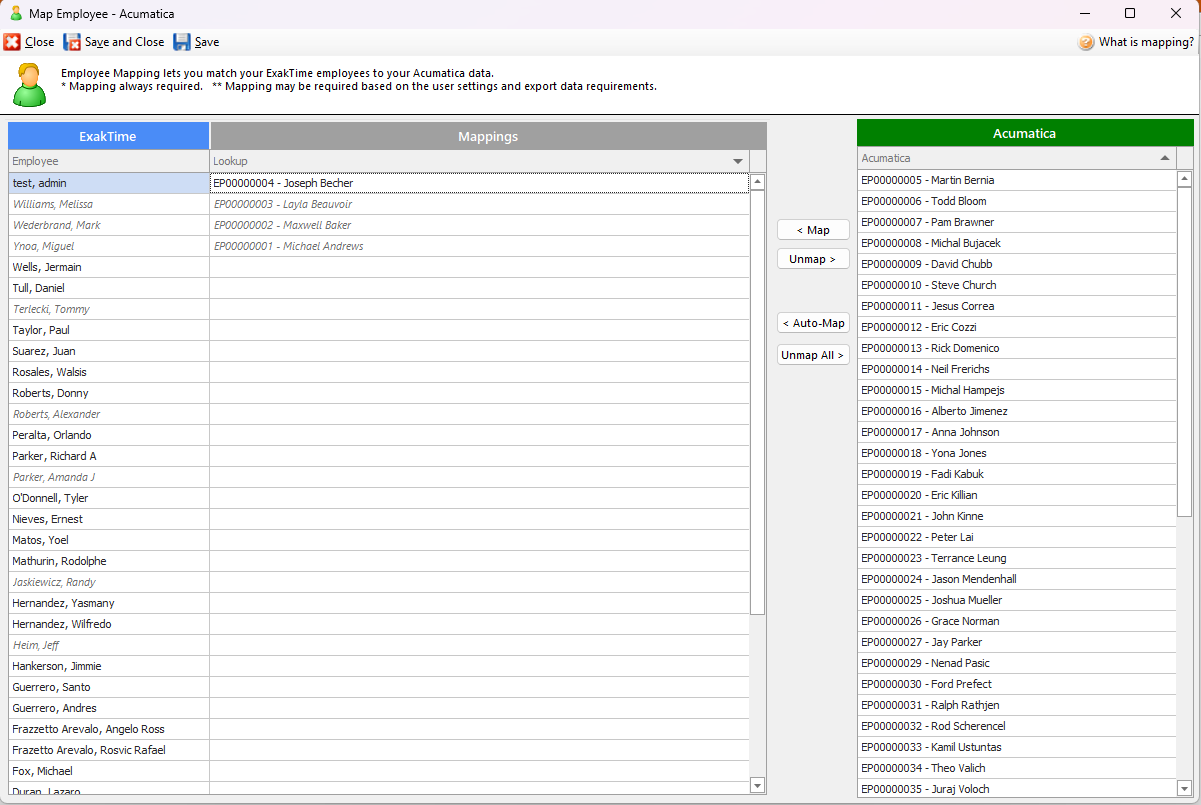
Task: Click mapping EP00000002 - Maxwell Baker
Action: pos(479,225)
